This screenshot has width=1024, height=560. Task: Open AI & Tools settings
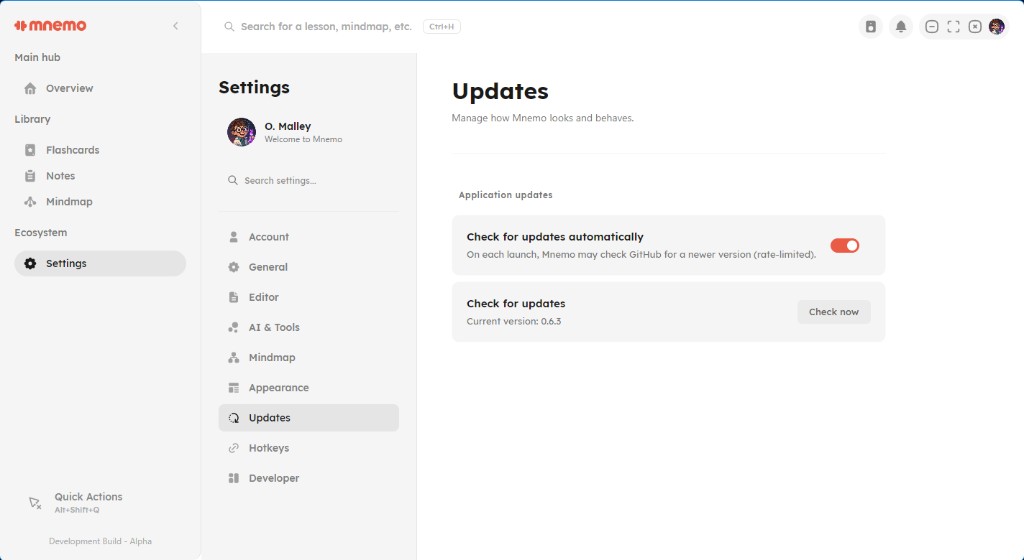[309, 328]
